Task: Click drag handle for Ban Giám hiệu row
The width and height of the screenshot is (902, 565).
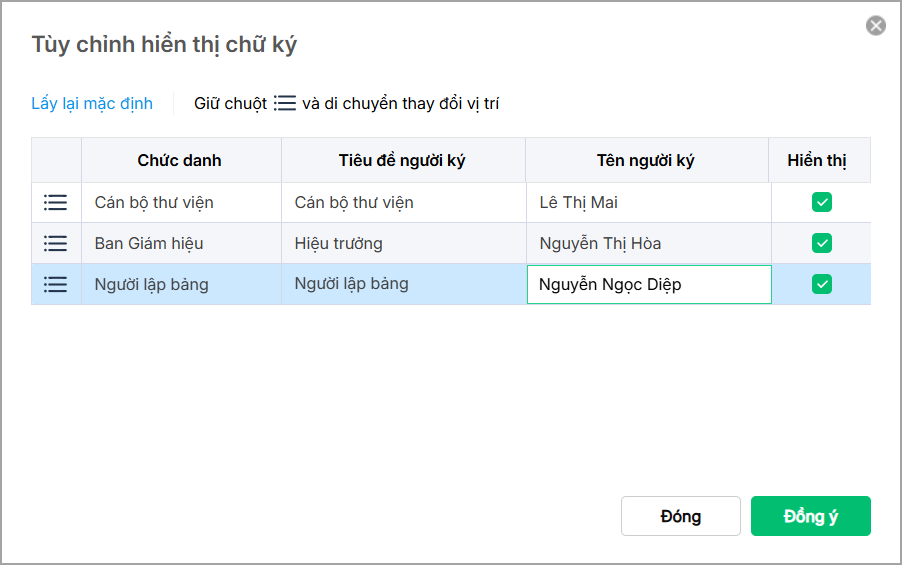Action: 56,243
